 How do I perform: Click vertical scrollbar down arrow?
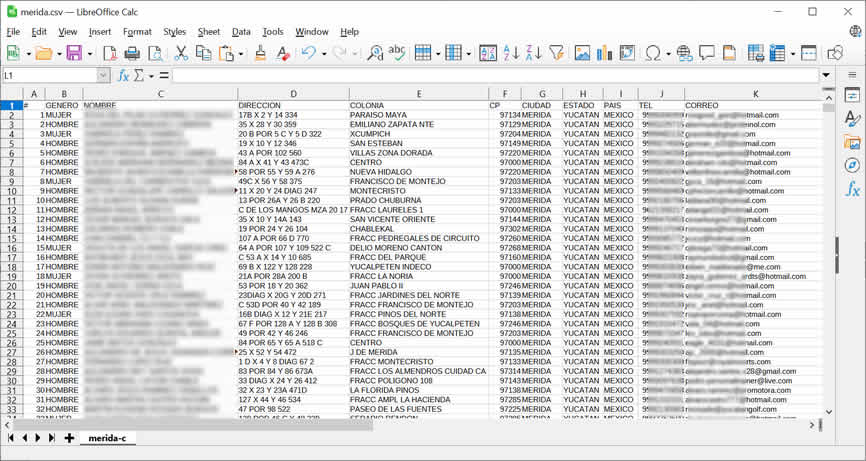pos(828,412)
